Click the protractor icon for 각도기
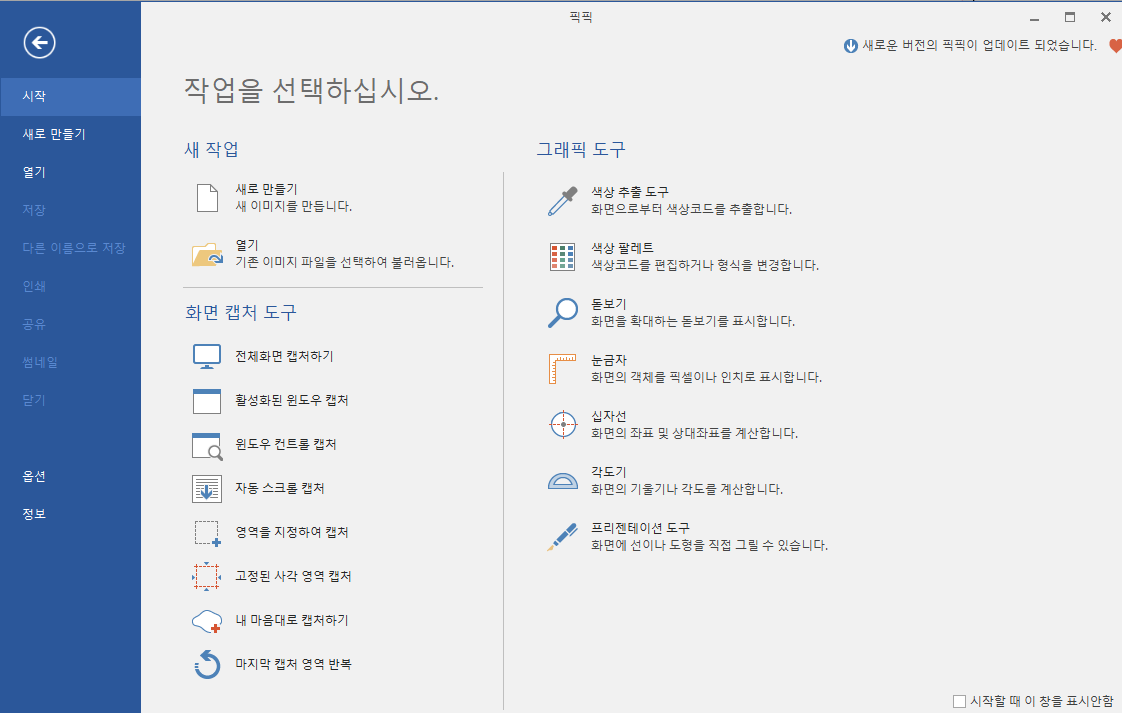The height and width of the screenshot is (713, 1122). coord(562,480)
